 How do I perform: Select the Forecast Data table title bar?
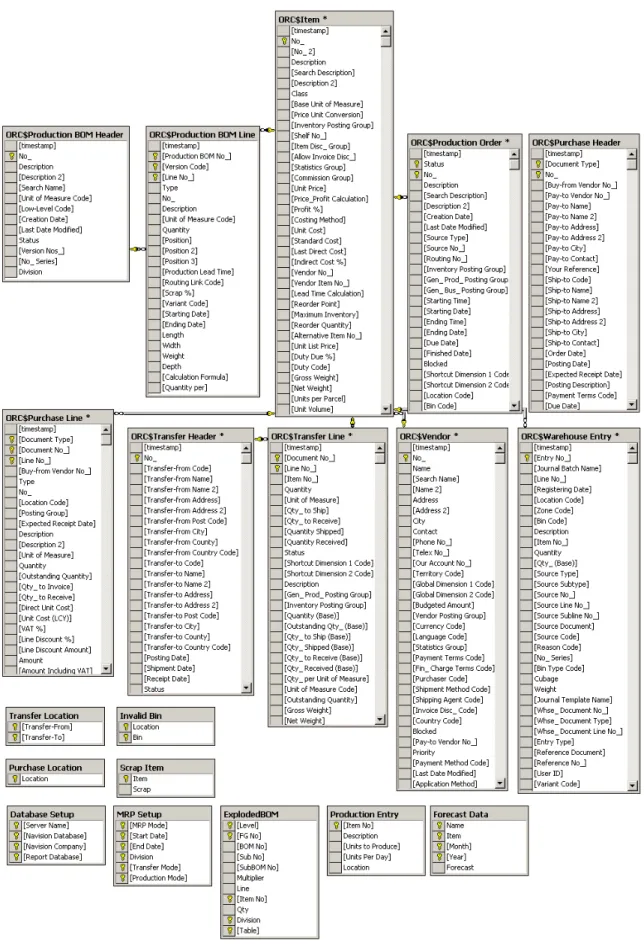pos(479,814)
